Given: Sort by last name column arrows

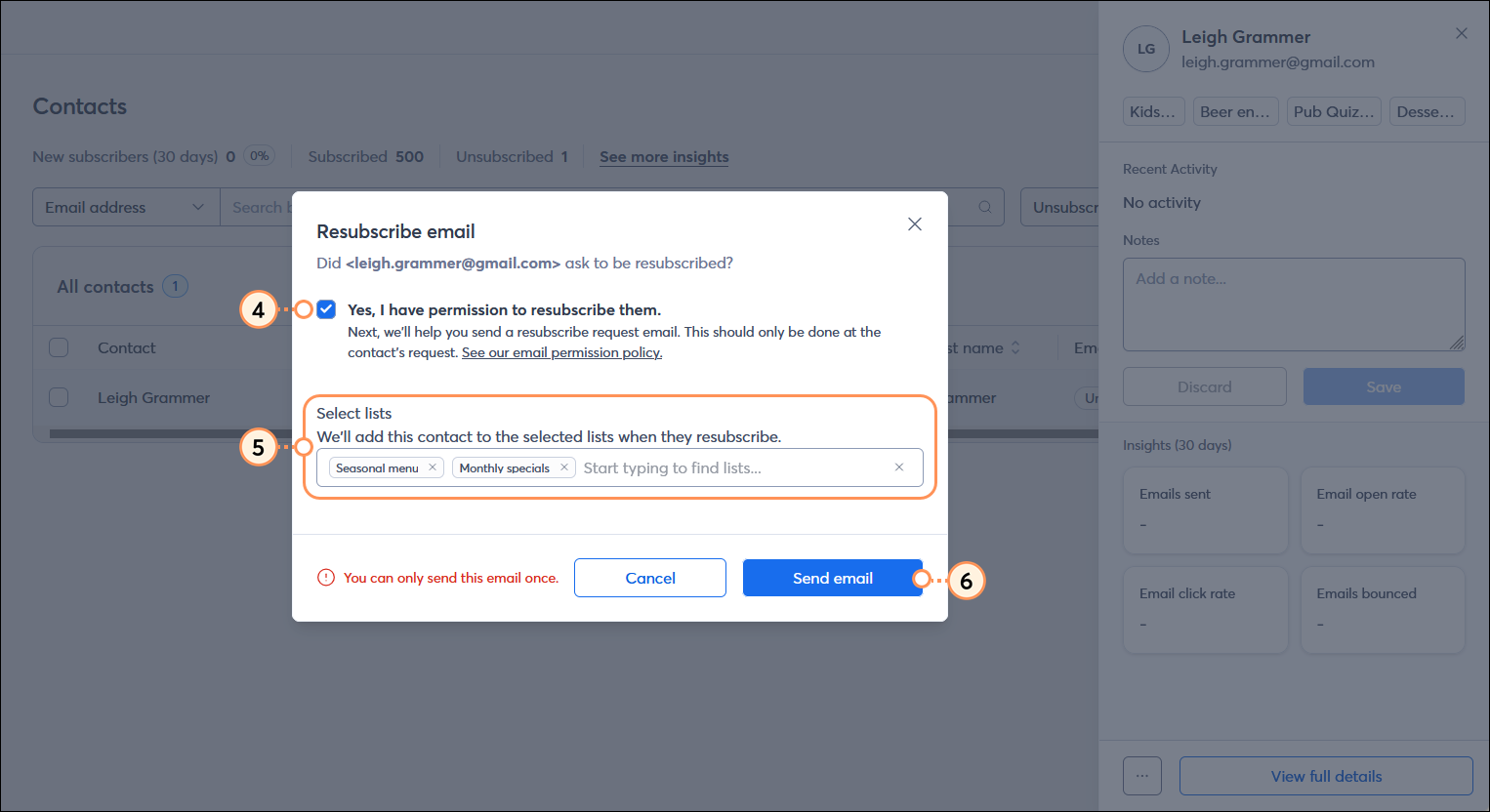Looking at the screenshot, I should 1015,347.
